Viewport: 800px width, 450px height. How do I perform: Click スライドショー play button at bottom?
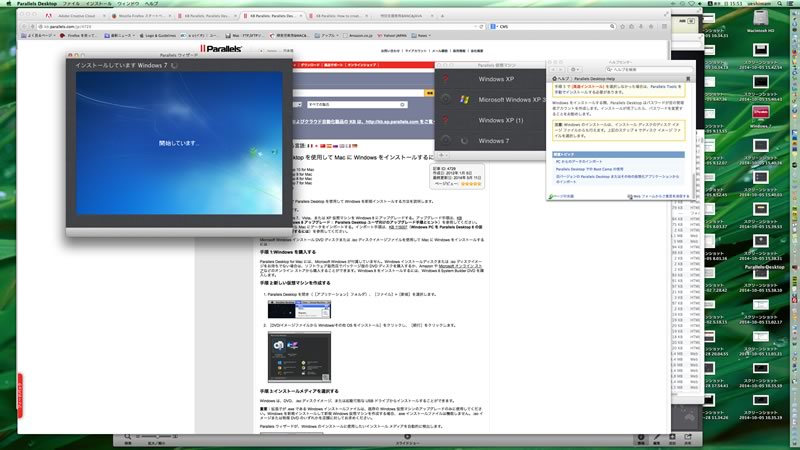pos(407,436)
